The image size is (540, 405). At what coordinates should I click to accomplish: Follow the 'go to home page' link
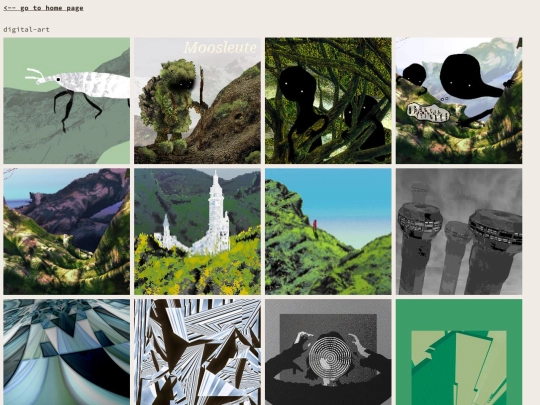(x=43, y=8)
